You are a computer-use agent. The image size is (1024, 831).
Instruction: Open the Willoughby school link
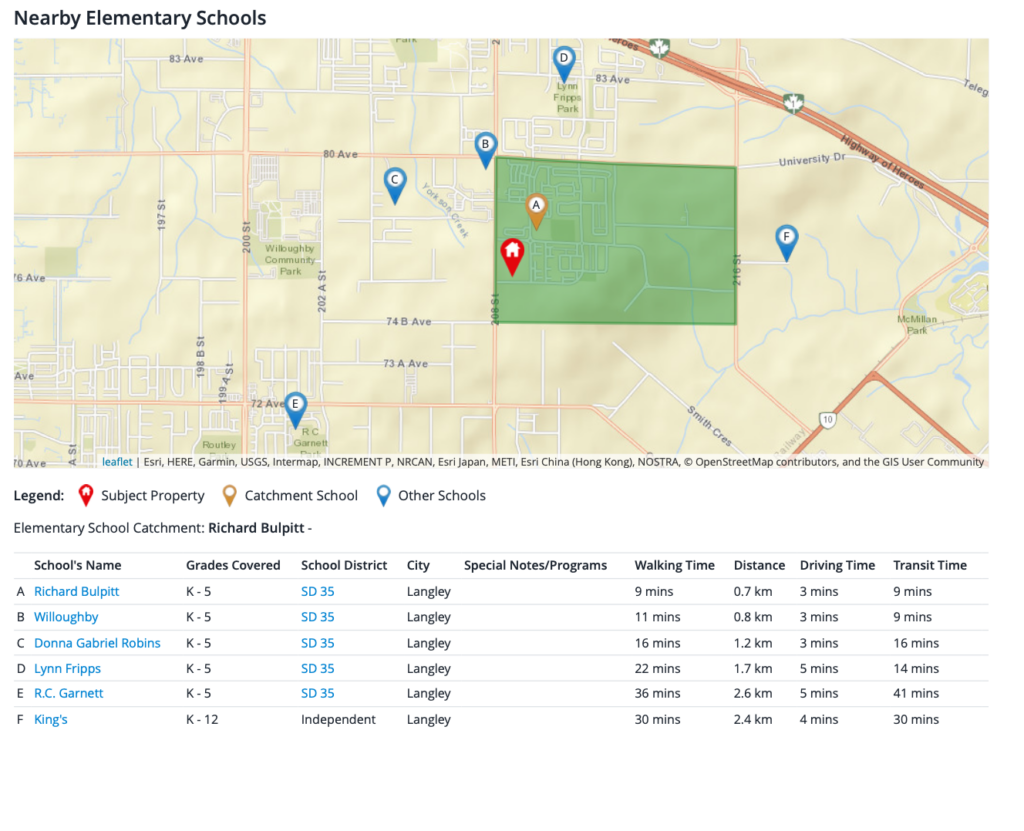click(66, 617)
